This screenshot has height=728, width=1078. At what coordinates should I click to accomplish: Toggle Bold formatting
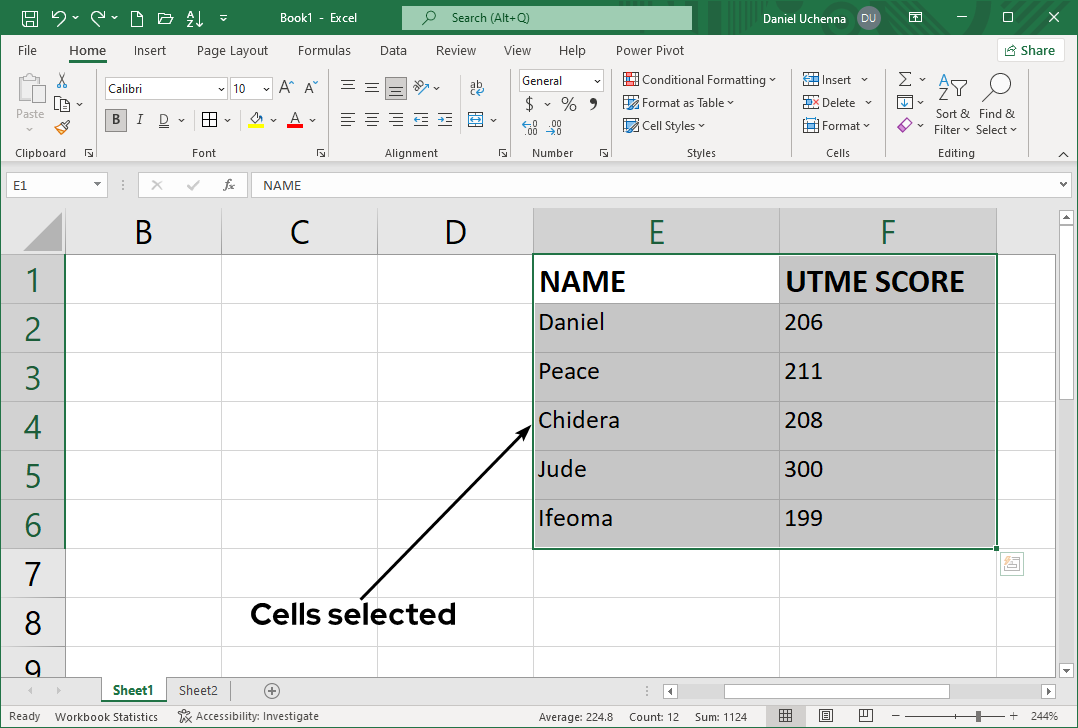coord(116,120)
